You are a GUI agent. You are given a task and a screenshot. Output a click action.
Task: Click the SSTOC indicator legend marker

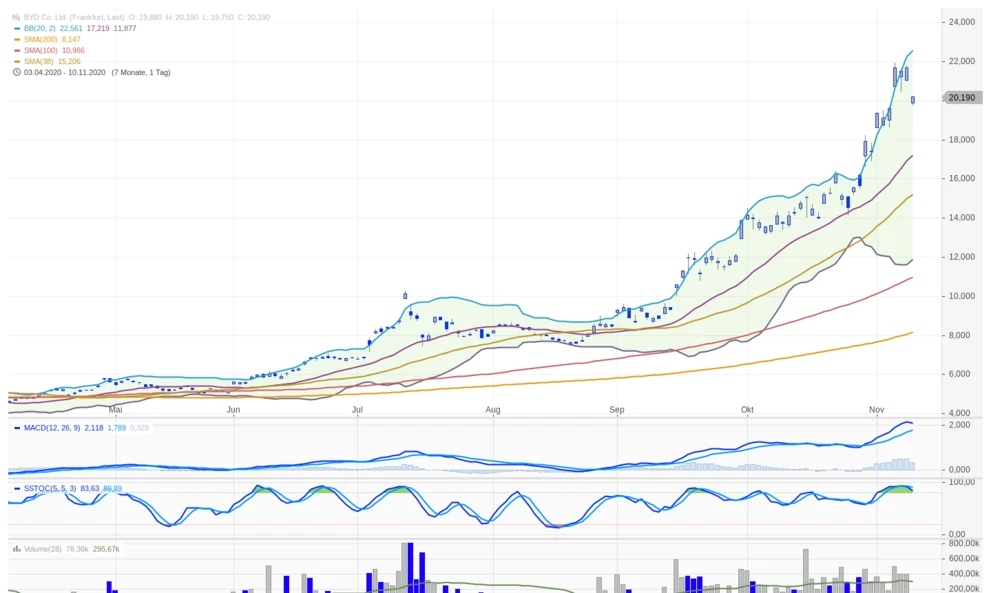coord(16,488)
